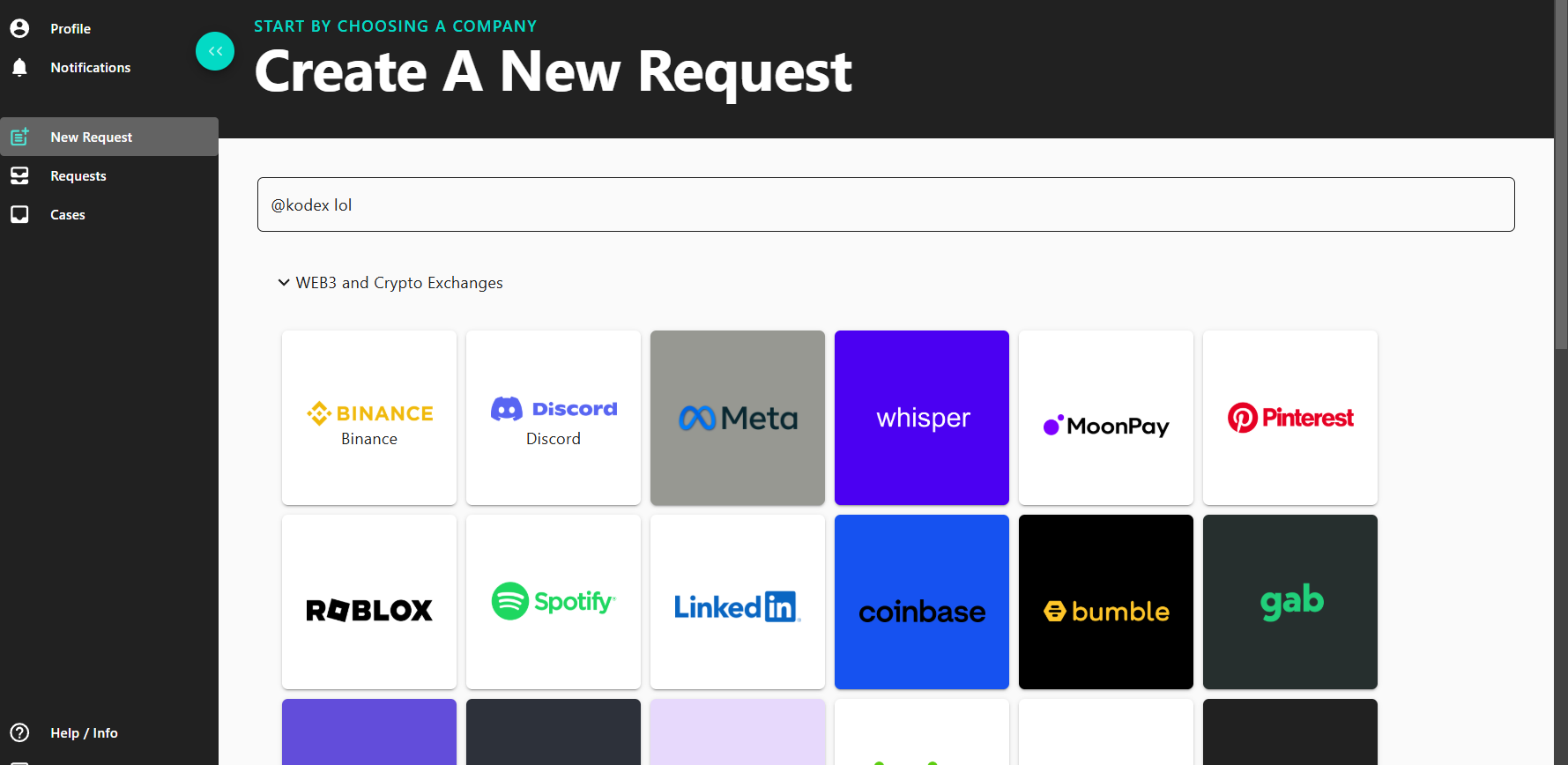Image resolution: width=1568 pixels, height=765 pixels.
Task: Click the Help / Info question mark icon
Action: click(x=19, y=732)
